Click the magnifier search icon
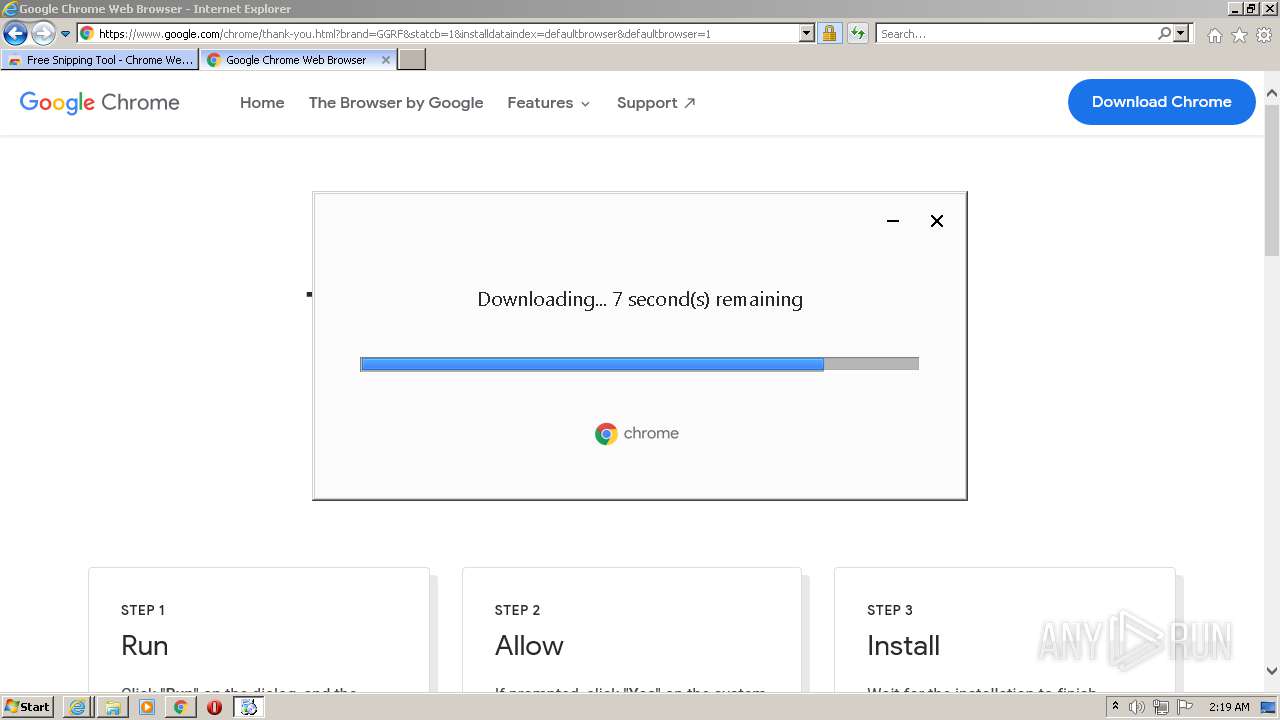 tap(1164, 34)
